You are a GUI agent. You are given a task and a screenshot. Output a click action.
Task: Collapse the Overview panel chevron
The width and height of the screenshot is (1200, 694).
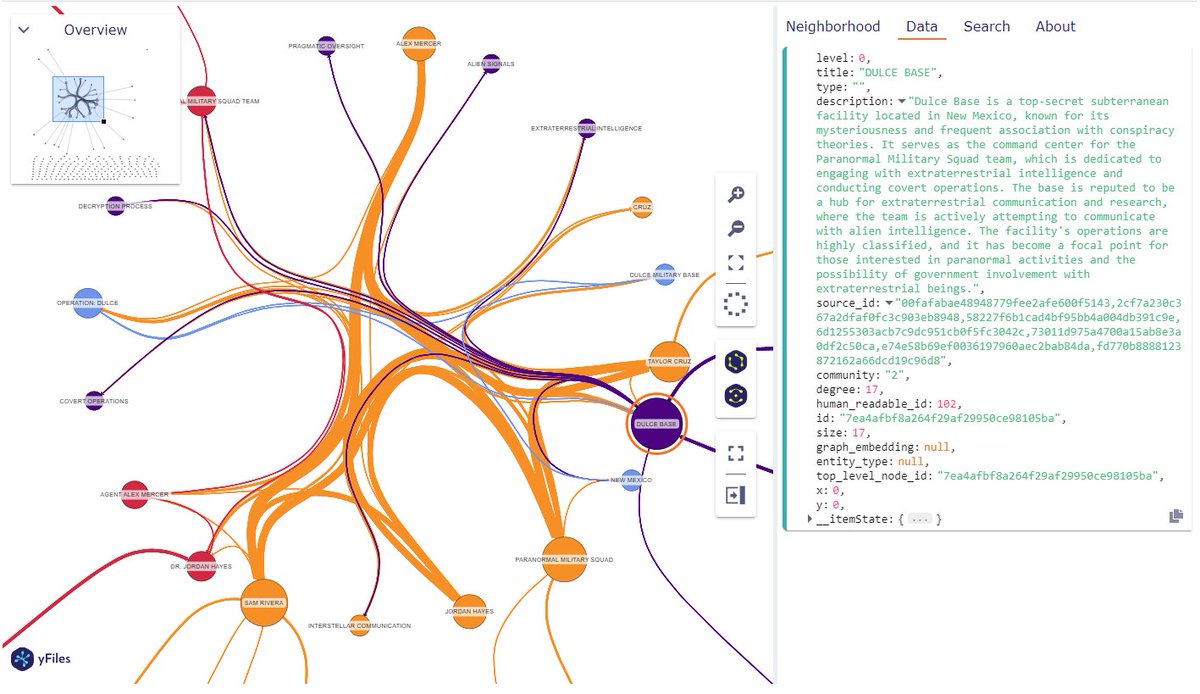pos(24,30)
